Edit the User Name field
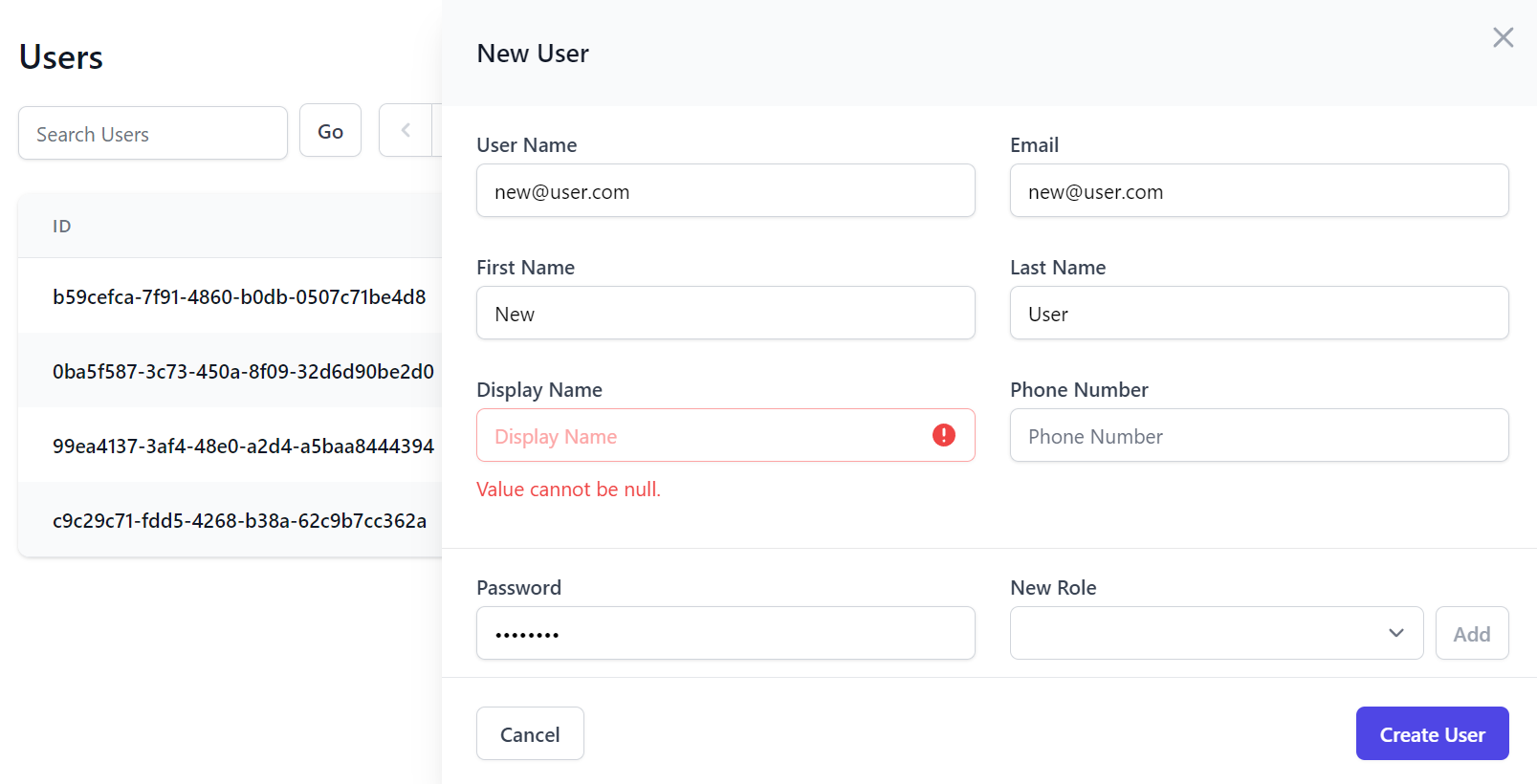 [x=725, y=190]
